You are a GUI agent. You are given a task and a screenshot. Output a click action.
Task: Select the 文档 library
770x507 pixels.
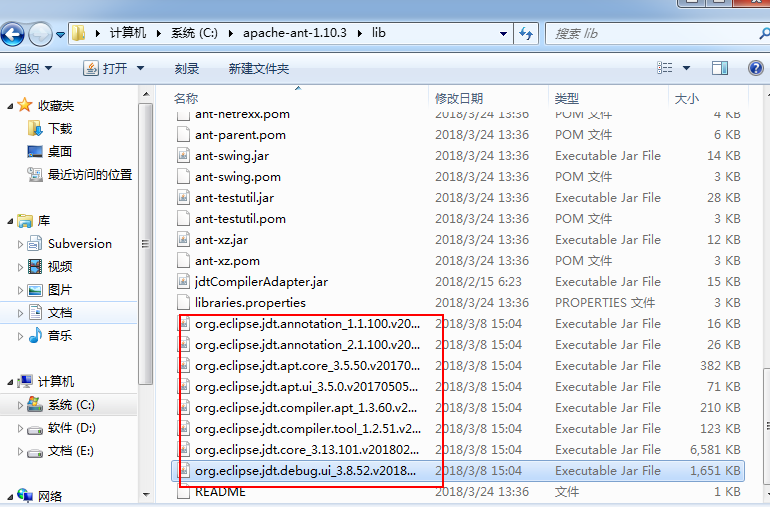point(60,312)
